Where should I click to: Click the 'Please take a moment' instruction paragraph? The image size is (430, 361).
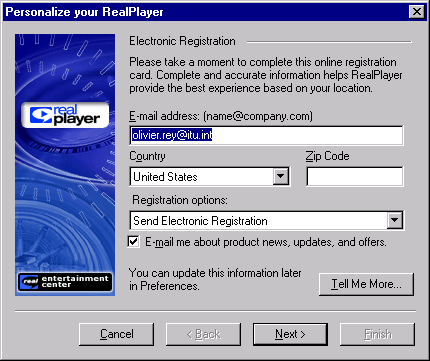click(266, 75)
